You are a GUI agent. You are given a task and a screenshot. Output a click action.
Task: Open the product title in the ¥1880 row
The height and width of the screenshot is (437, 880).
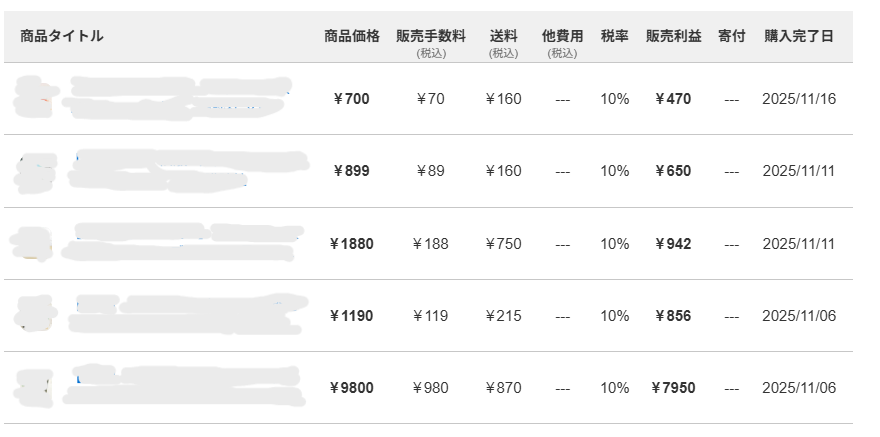click(185, 243)
